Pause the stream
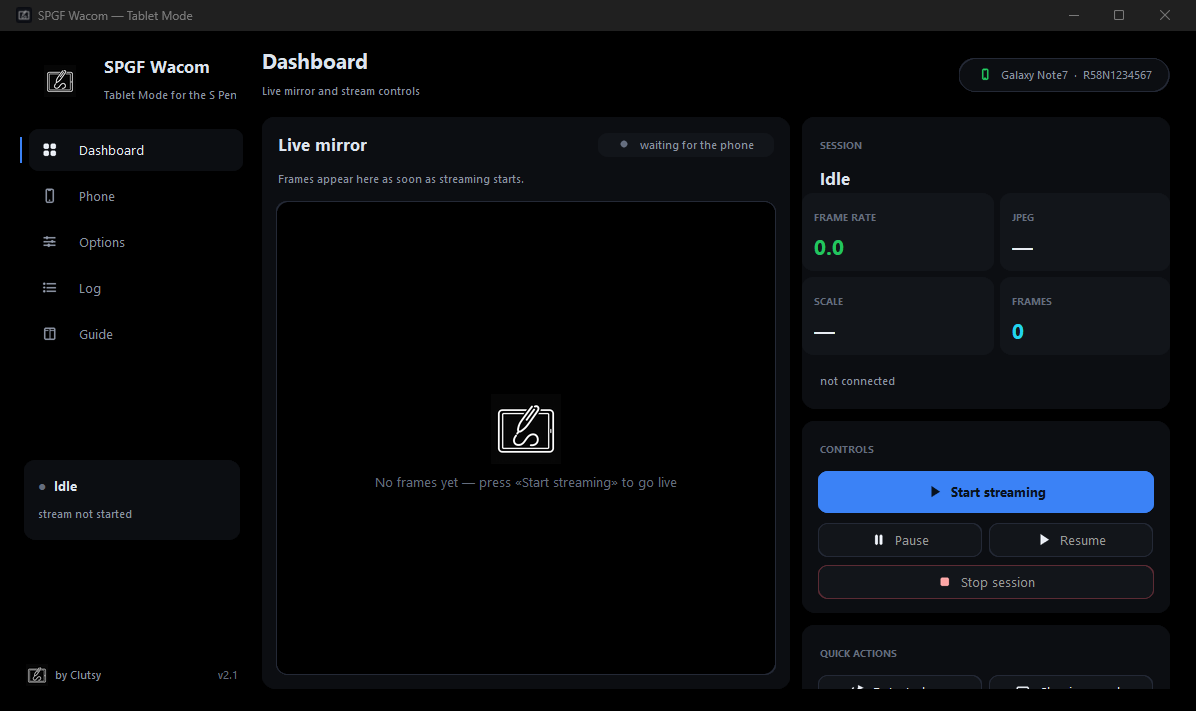This screenshot has width=1196, height=711. (899, 540)
